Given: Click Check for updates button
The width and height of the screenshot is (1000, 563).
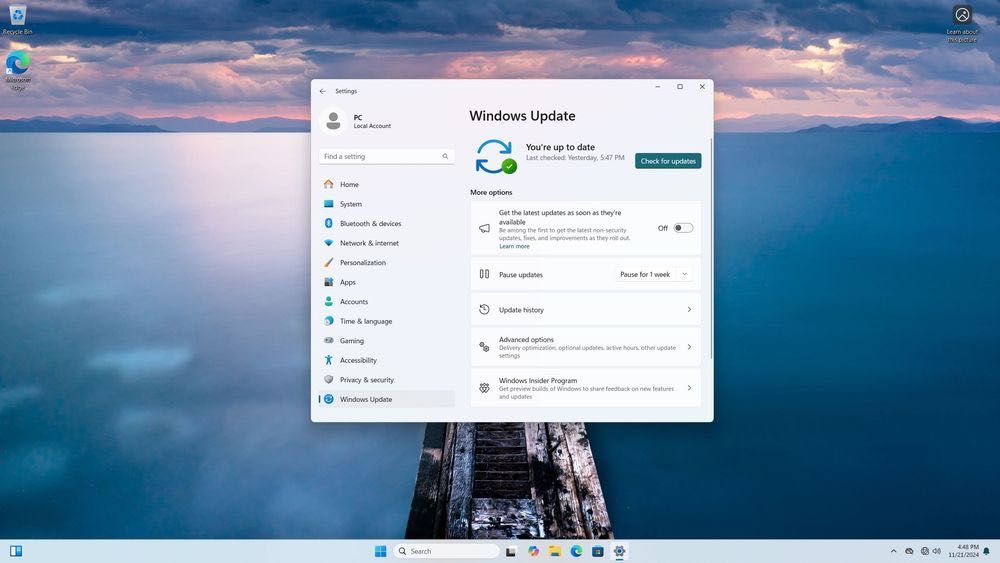Looking at the screenshot, I should [668, 161].
